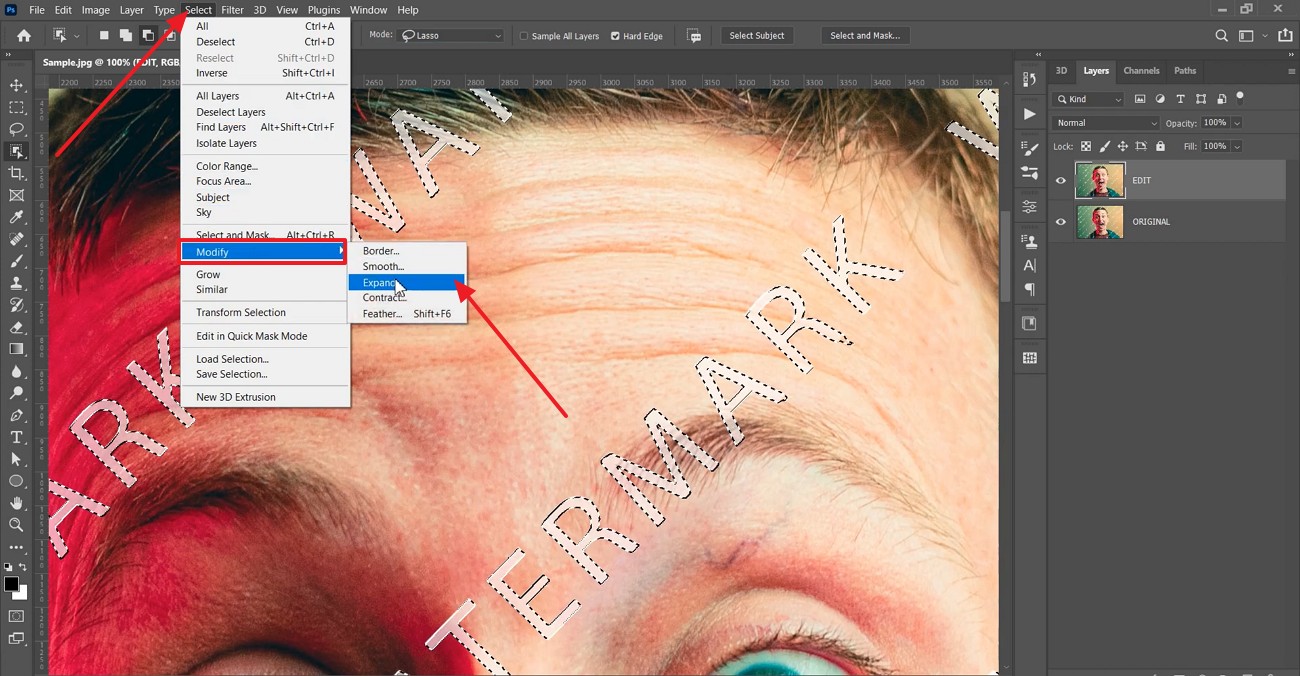Select the Lasso tool in toolbar
The height and width of the screenshot is (676, 1300).
[x=16, y=130]
